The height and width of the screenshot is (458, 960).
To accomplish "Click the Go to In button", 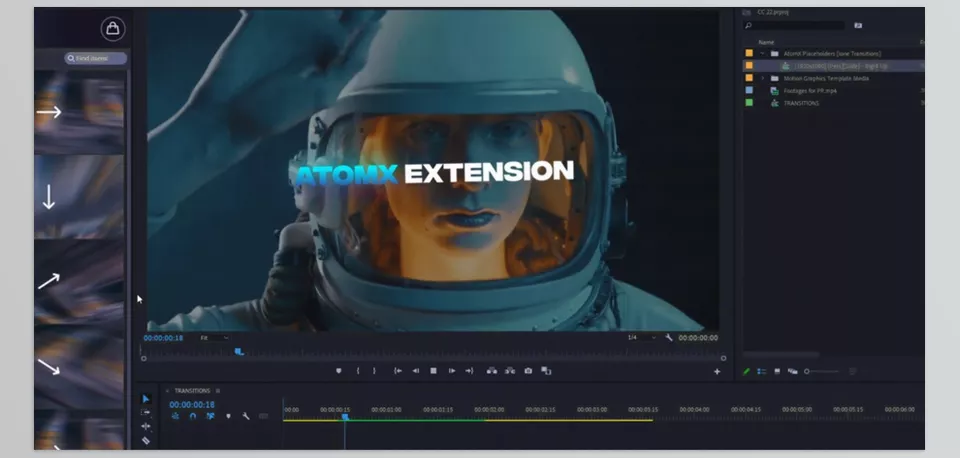I will tap(398, 371).
